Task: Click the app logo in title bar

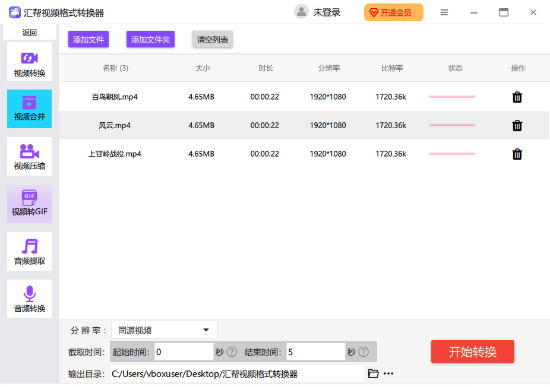Action: pyautogui.click(x=14, y=12)
